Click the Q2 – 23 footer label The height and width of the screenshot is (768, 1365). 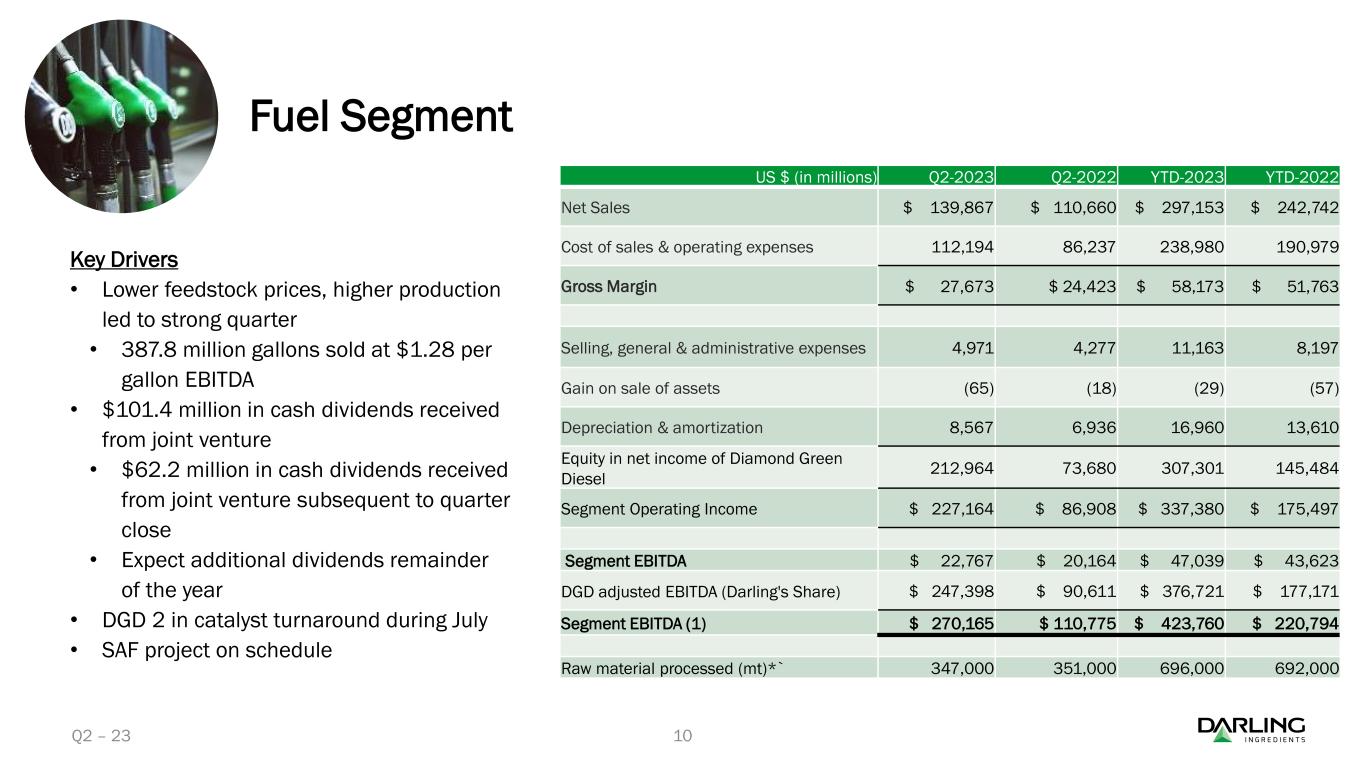[x=101, y=736]
